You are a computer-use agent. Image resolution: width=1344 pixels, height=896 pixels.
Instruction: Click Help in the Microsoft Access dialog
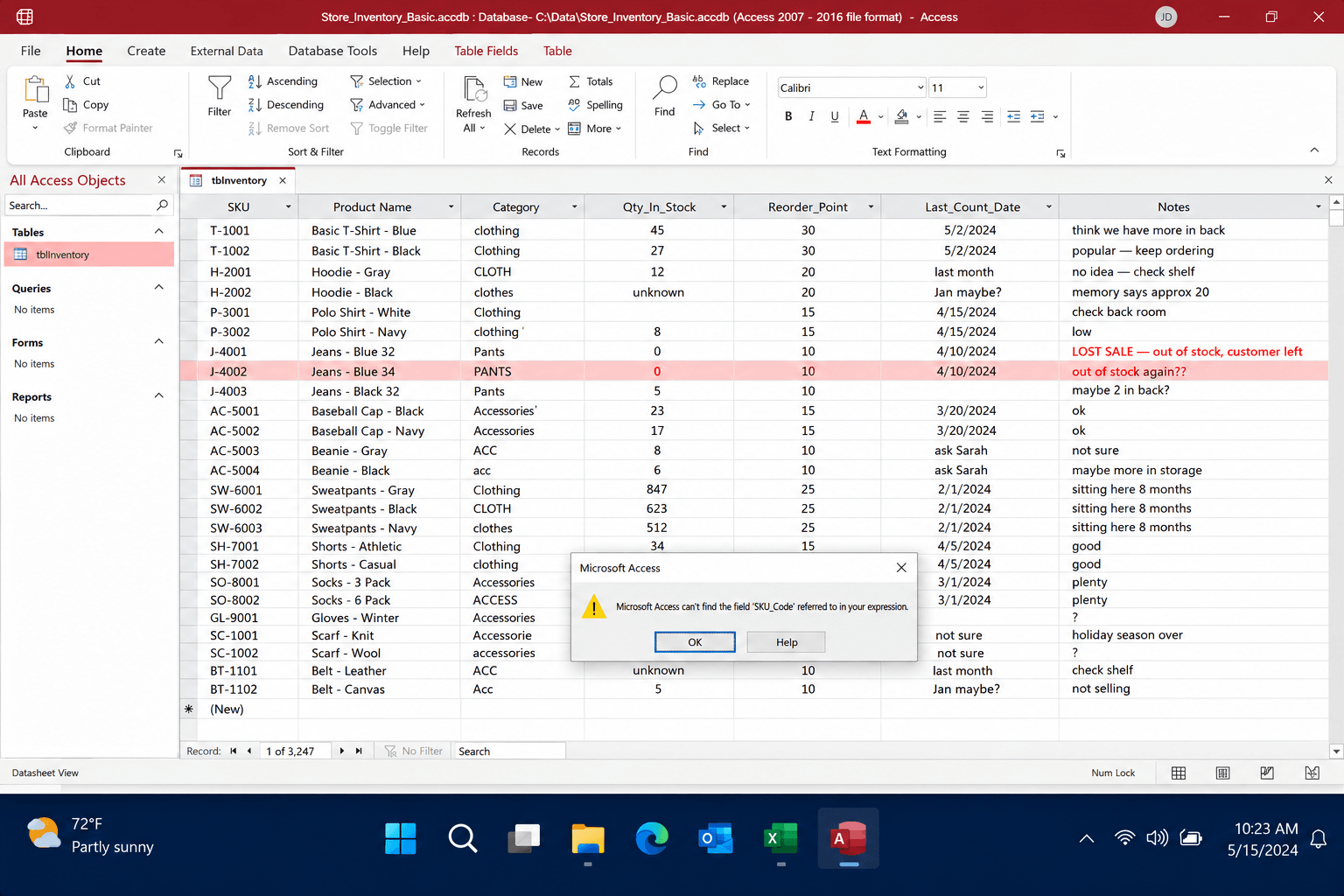[787, 642]
